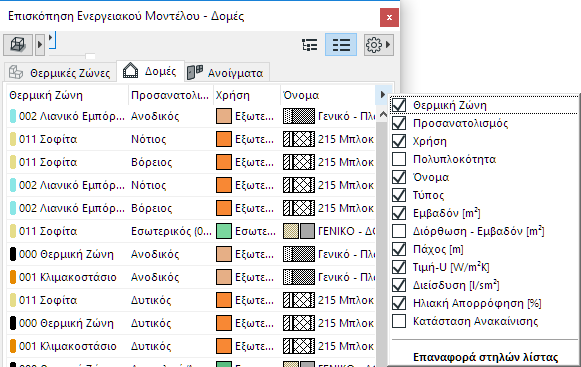Uncheck Όνομα column checkbox
Screen dimensions: 581x367
[x=399, y=177]
